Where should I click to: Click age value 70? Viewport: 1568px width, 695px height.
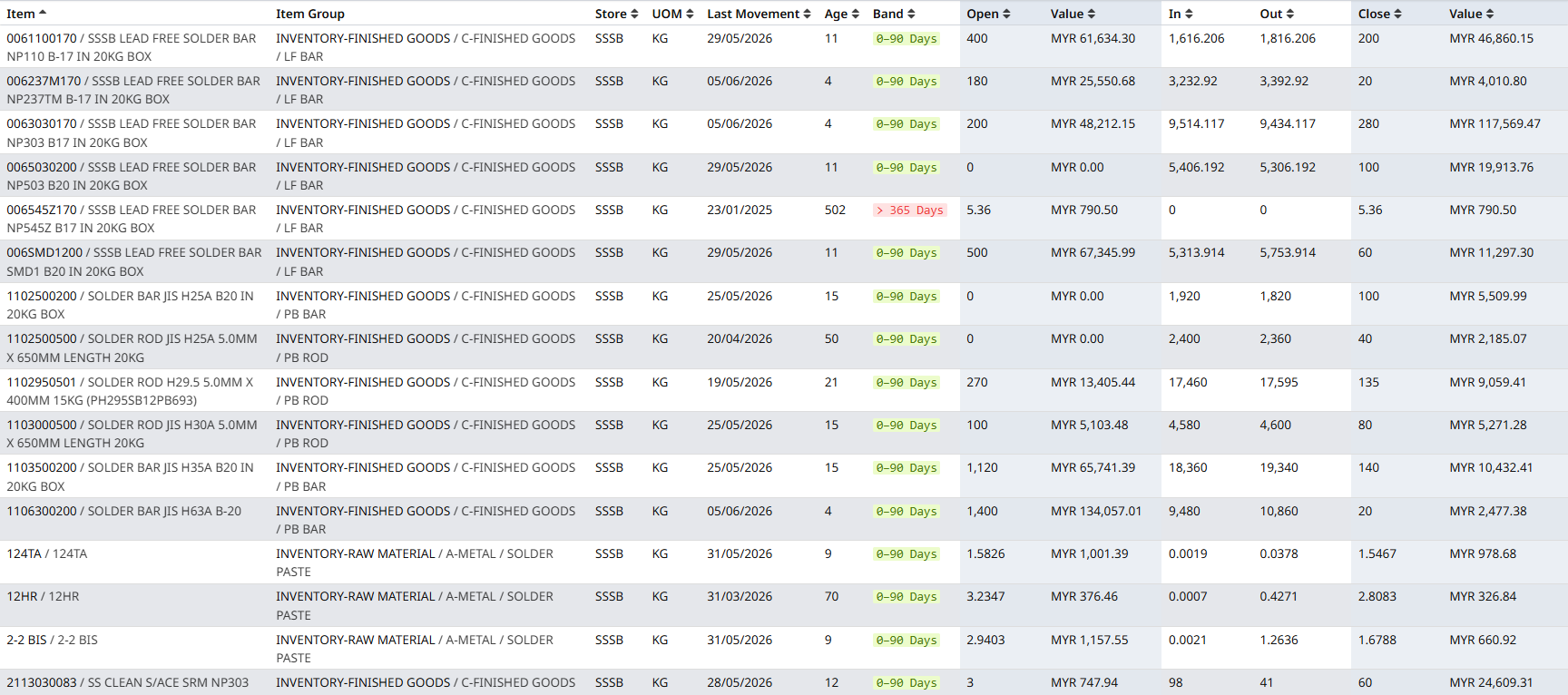(x=831, y=596)
